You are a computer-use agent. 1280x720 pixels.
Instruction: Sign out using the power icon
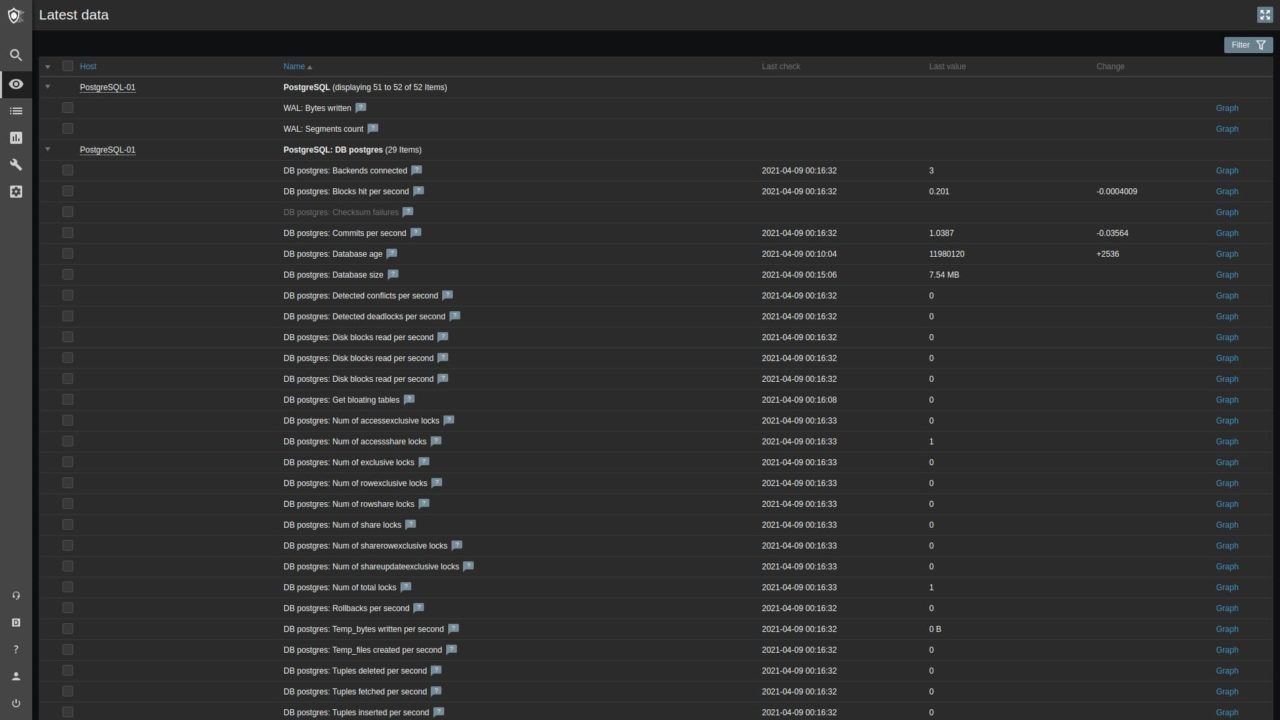[x=16, y=704]
